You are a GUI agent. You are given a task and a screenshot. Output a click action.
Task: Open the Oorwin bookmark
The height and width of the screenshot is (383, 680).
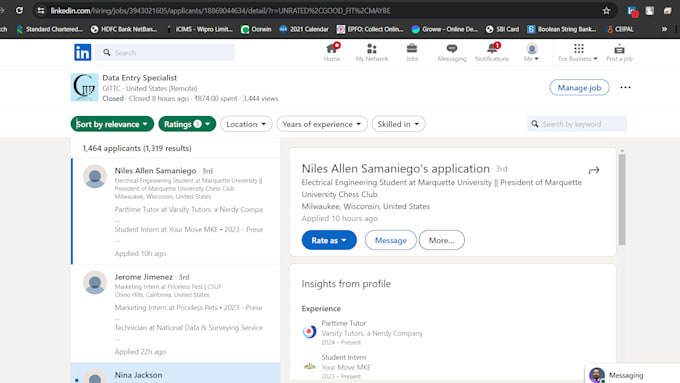coord(256,29)
